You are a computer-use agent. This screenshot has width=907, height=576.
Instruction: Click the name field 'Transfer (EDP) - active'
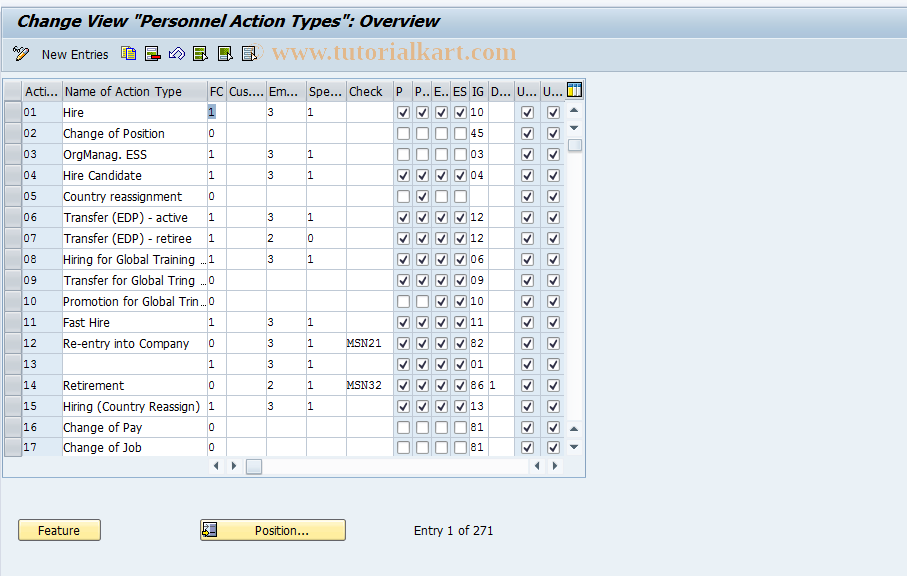pos(135,217)
